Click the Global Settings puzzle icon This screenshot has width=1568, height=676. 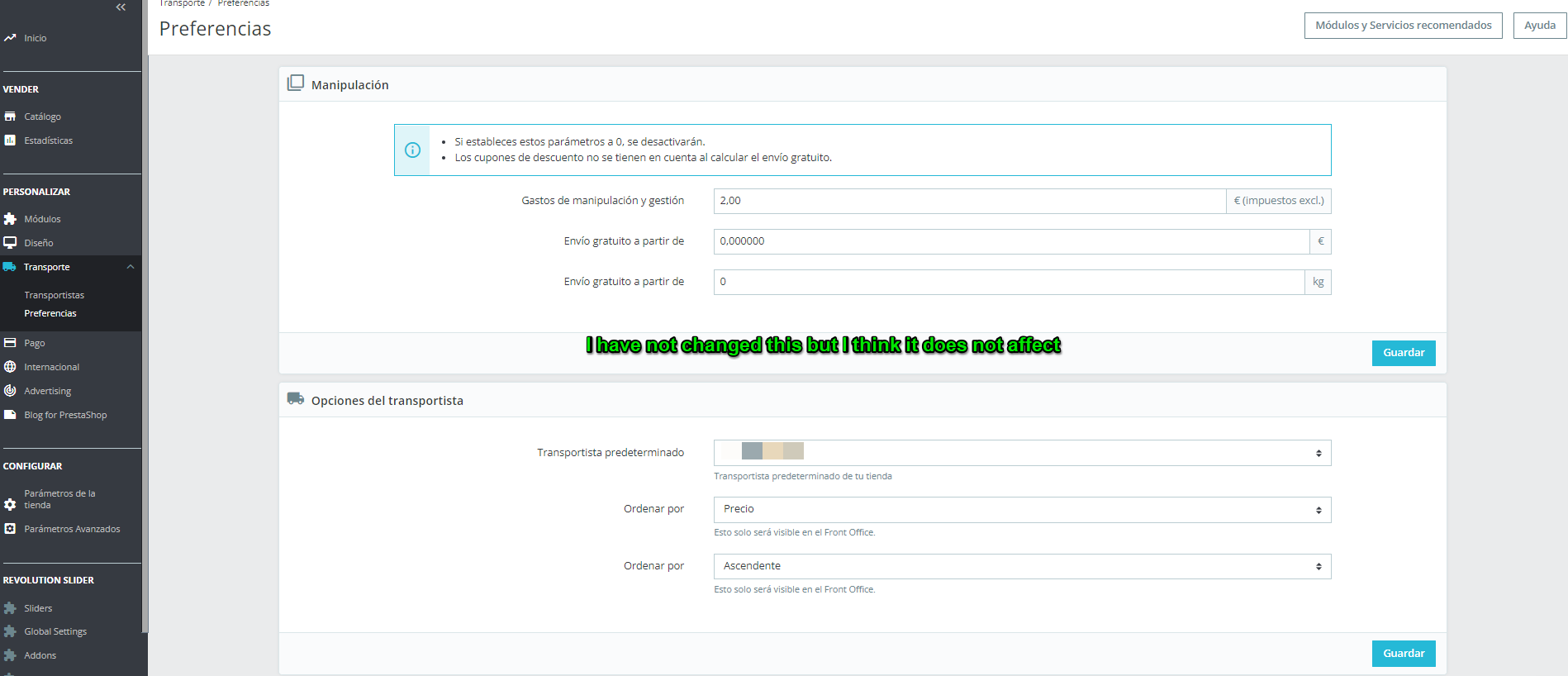(x=10, y=631)
